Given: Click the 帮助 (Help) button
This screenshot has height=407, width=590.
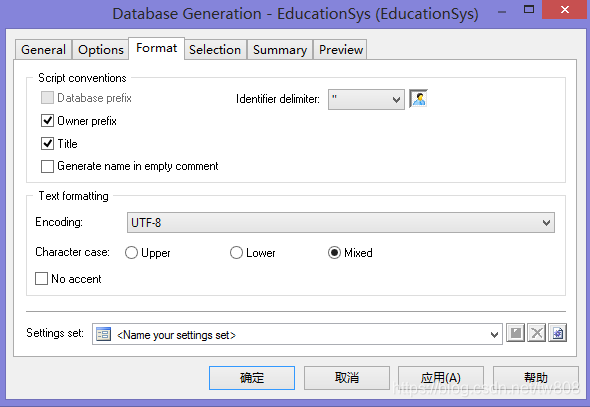Looking at the screenshot, I should [536, 378].
